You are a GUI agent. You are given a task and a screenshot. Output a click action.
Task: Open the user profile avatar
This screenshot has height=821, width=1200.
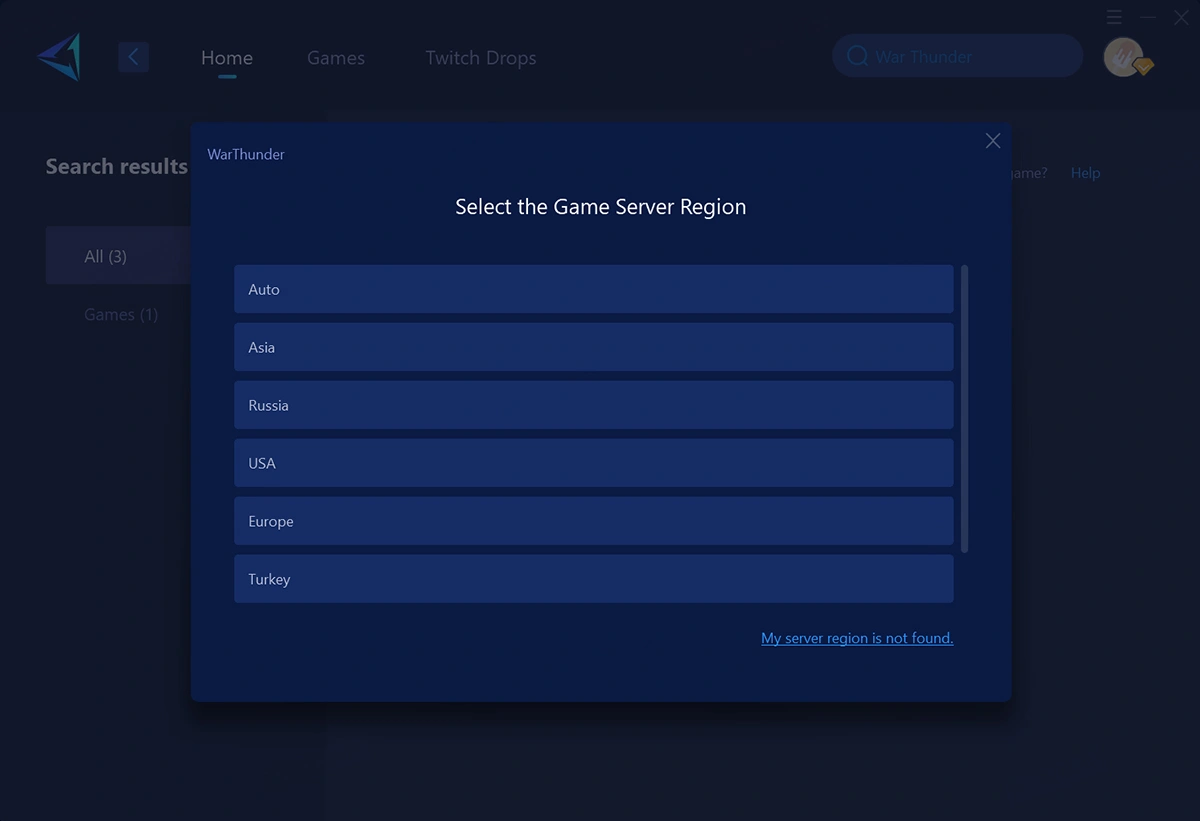pyautogui.click(x=1124, y=57)
